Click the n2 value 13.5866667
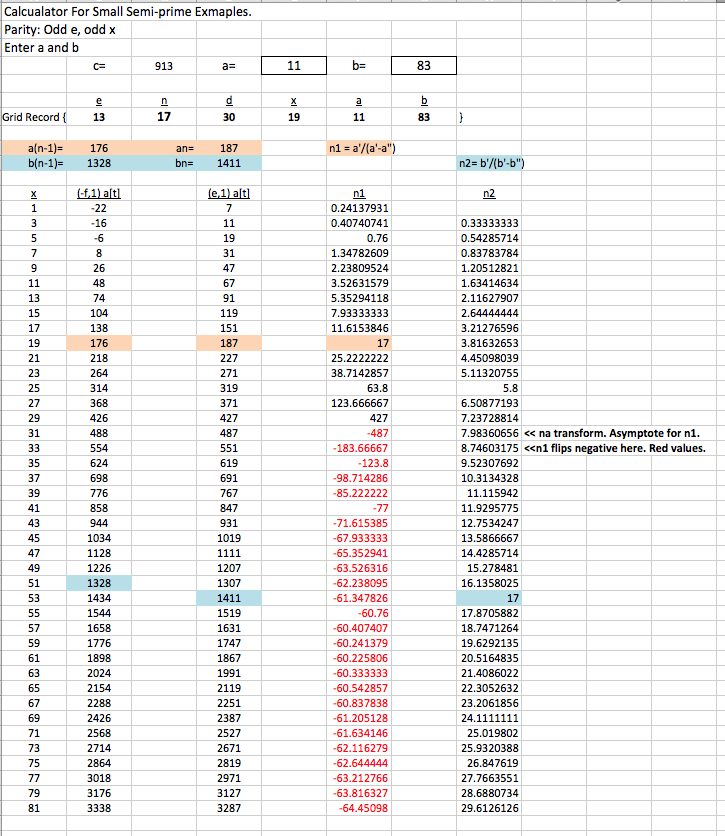Viewport: 725px width, 836px height. (489, 538)
